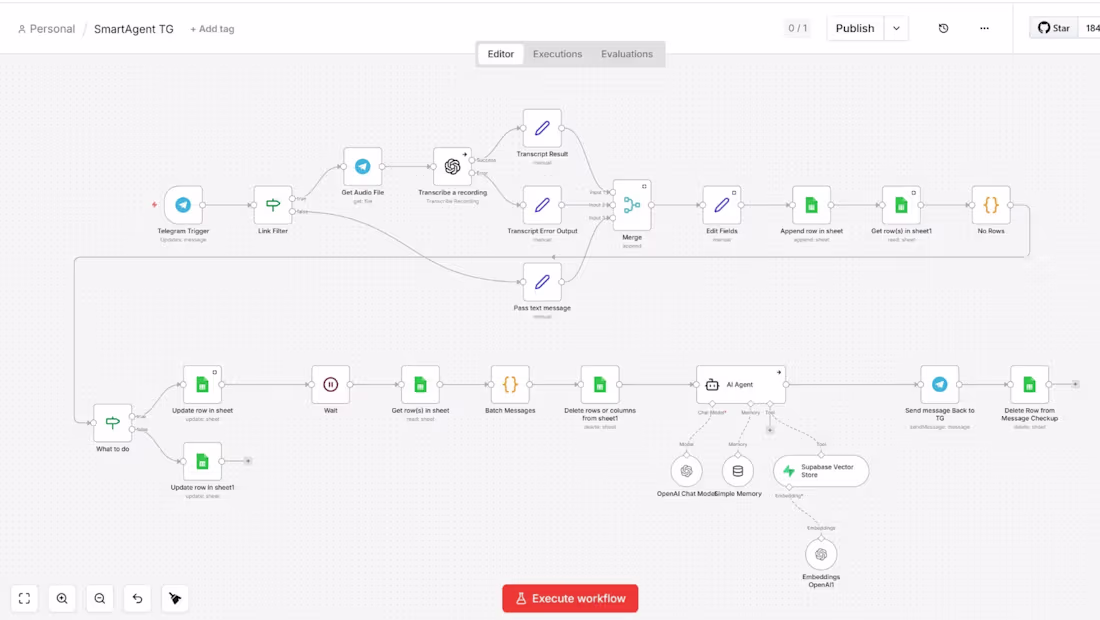Open the Simple Memory node
The image size is (1100, 620).
tap(738, 471)
